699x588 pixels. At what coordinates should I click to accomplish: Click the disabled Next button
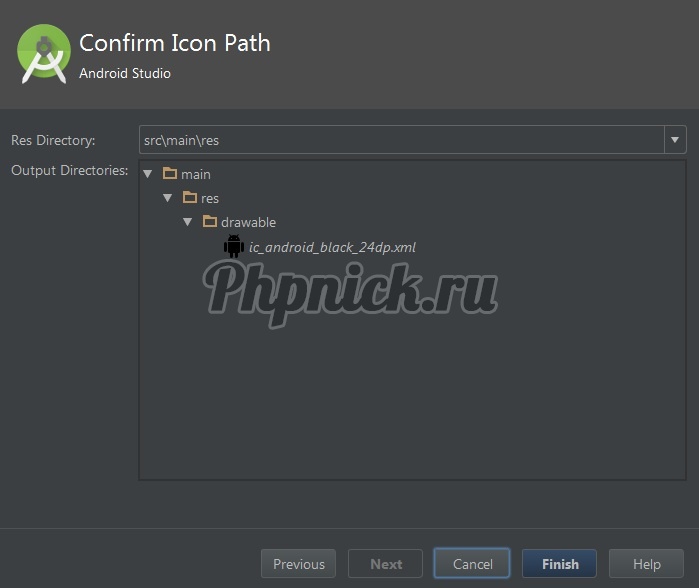coord(385,564)
